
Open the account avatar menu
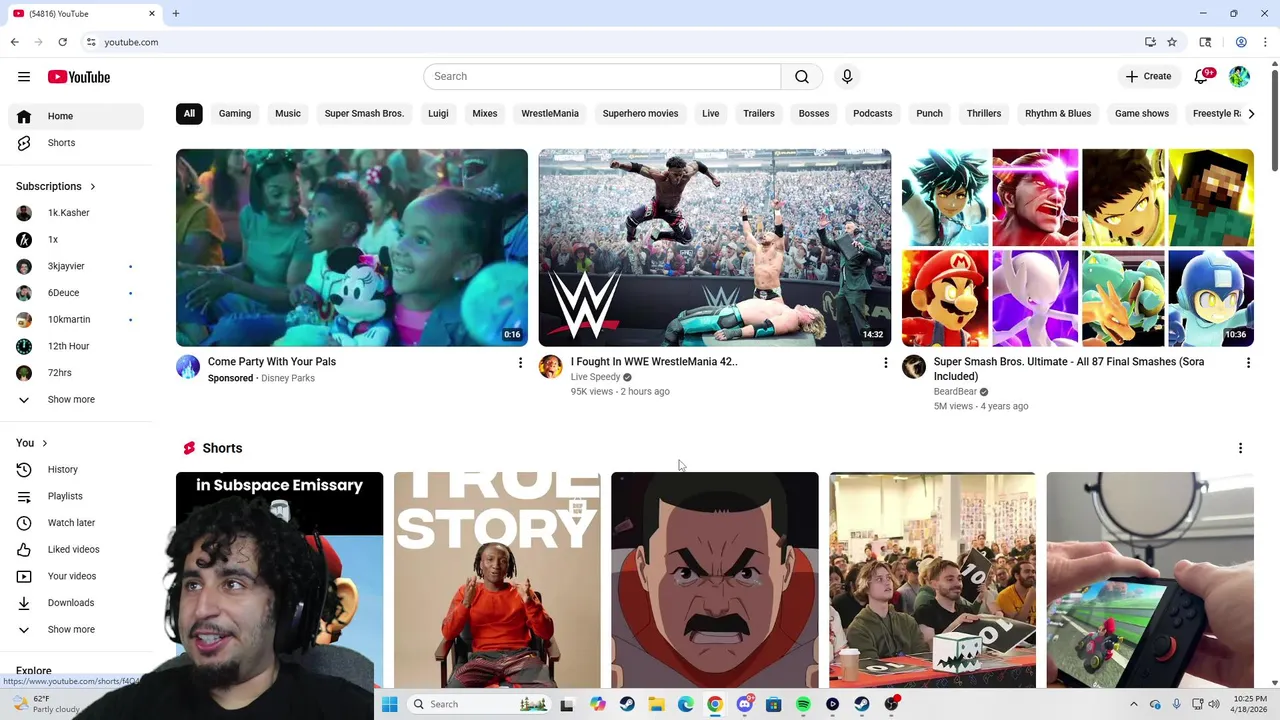tap(1239, 77)
